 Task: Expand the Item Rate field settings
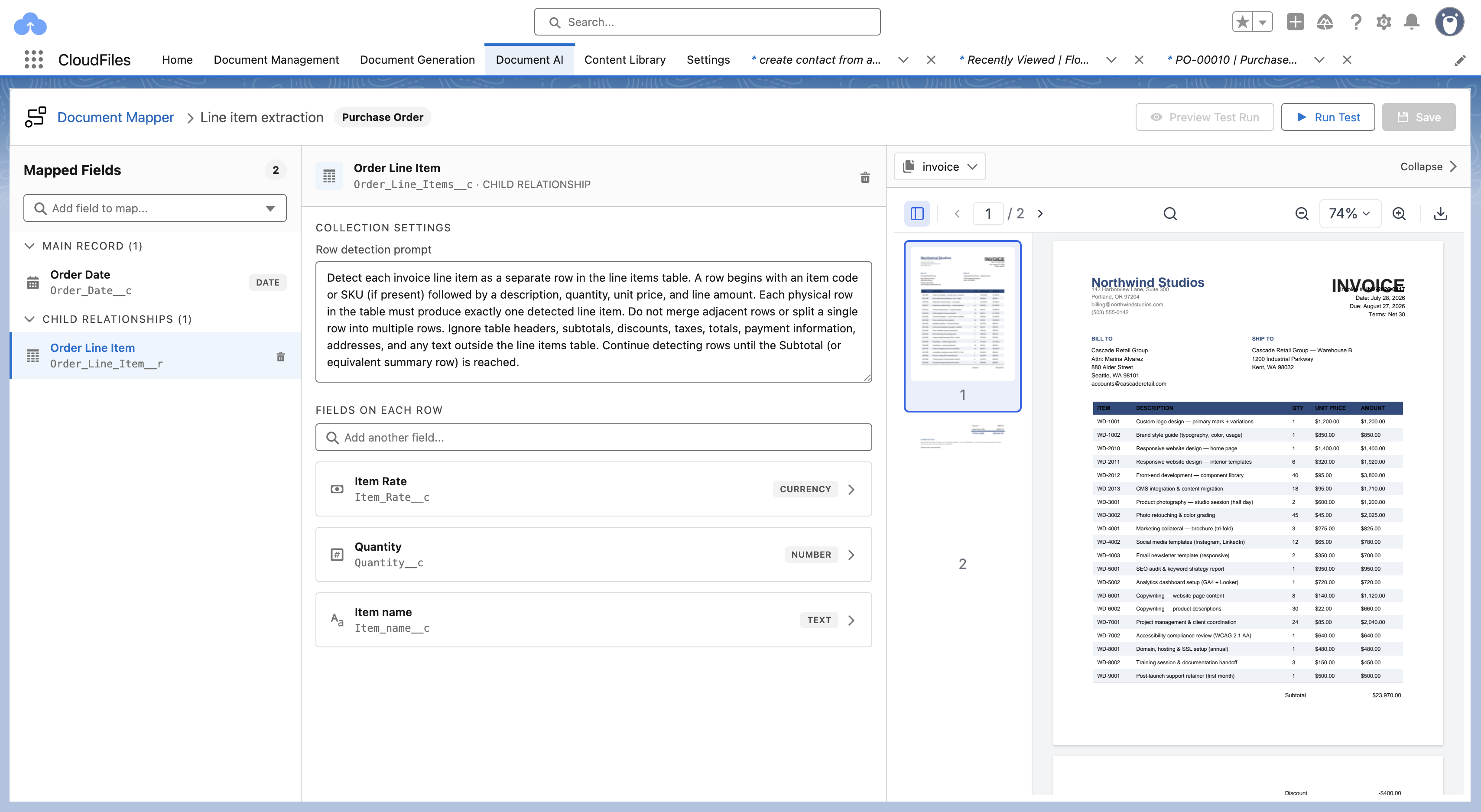click(x=851, y=489)
